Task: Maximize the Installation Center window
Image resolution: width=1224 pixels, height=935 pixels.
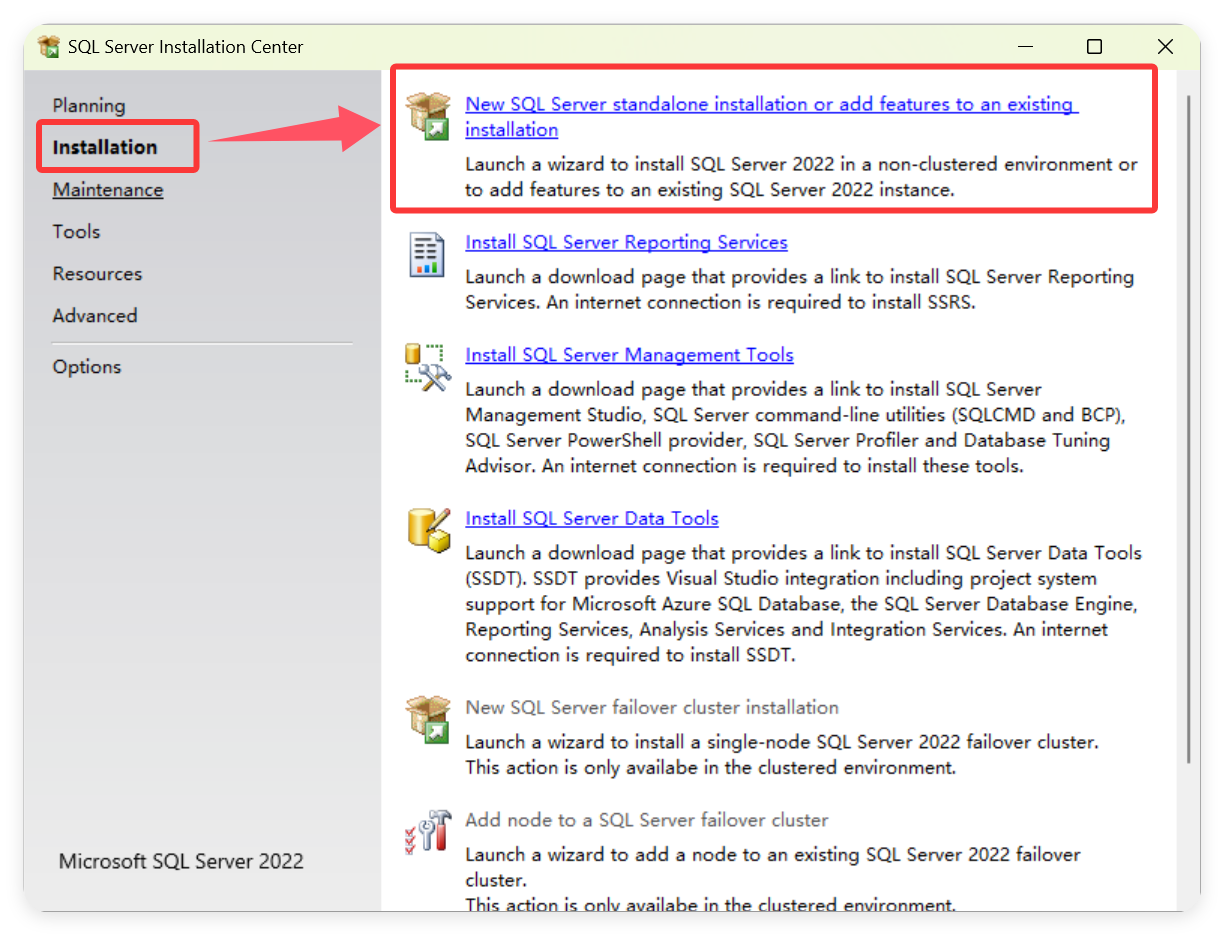Action: [x=1095, y=47]
